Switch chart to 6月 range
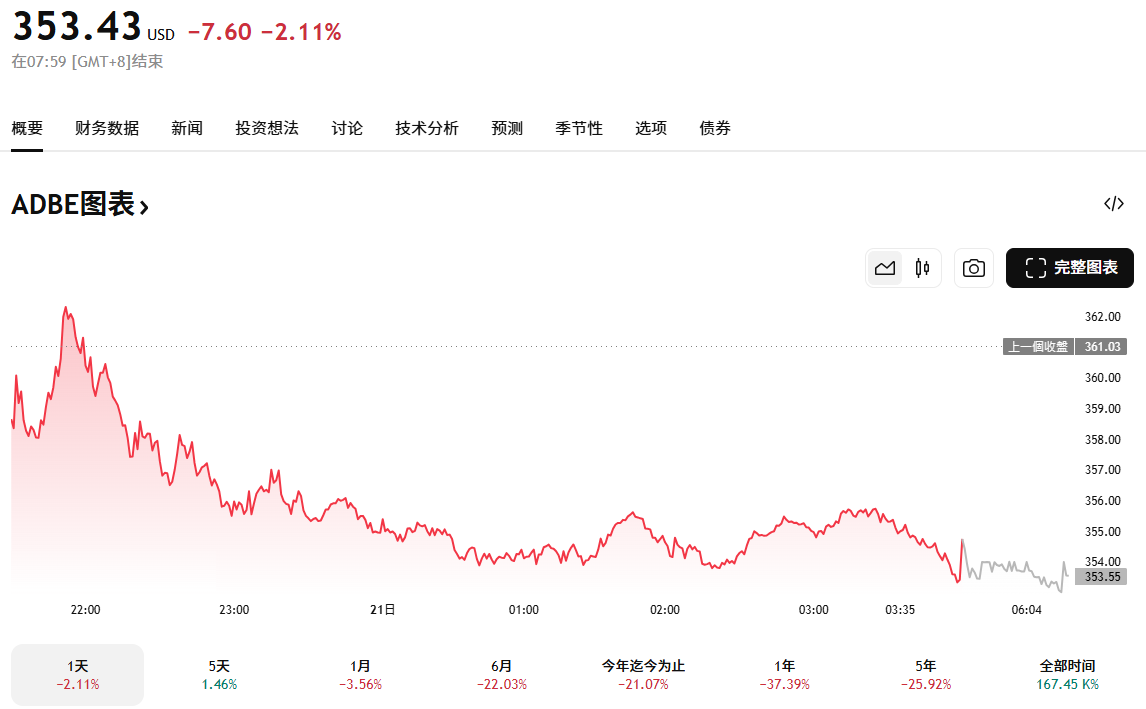The width and height of the screenshot is (1146, 709). [x=502, y=675]
